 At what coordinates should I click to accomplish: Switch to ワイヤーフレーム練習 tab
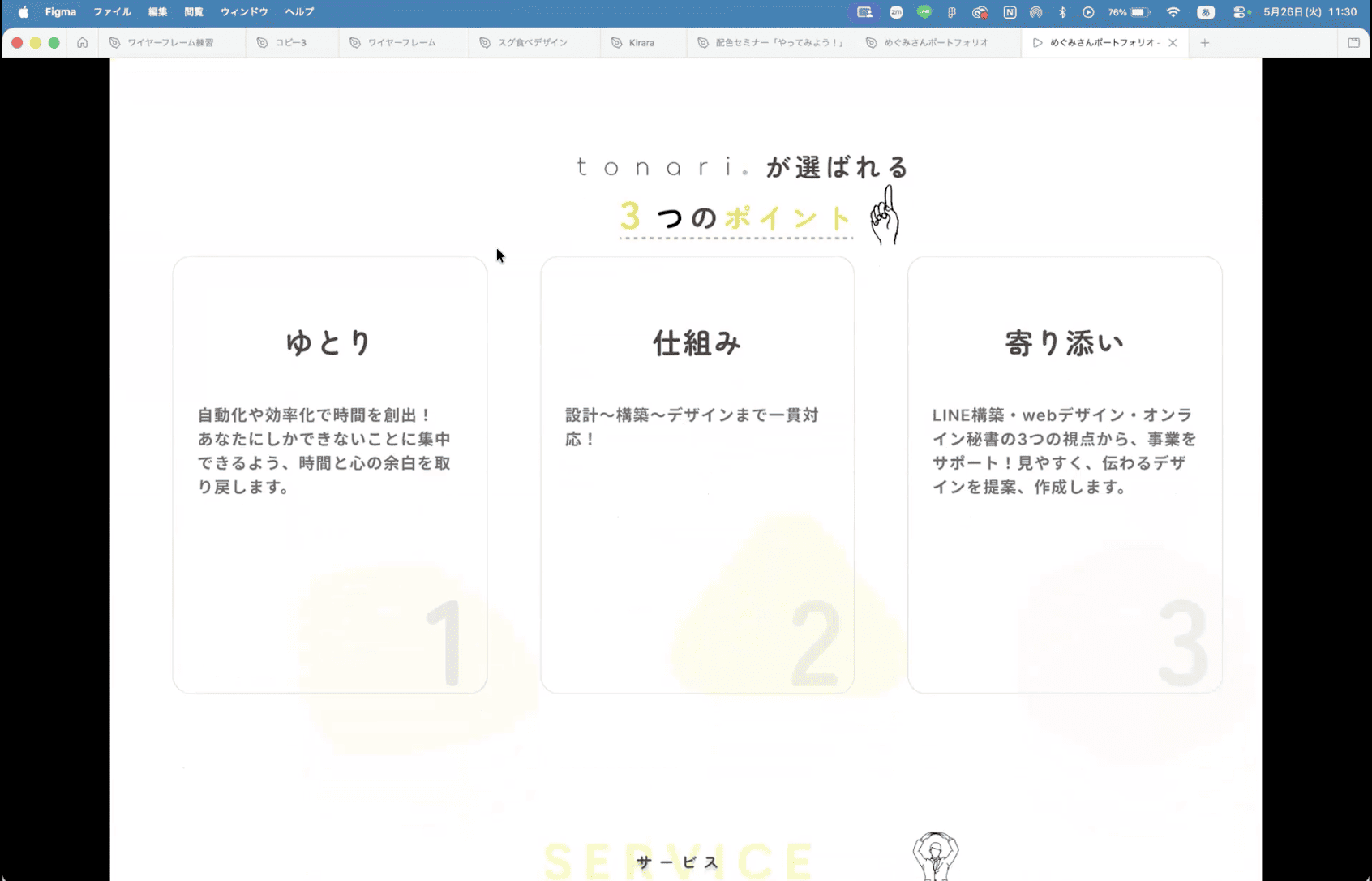(x=171, y=43)
